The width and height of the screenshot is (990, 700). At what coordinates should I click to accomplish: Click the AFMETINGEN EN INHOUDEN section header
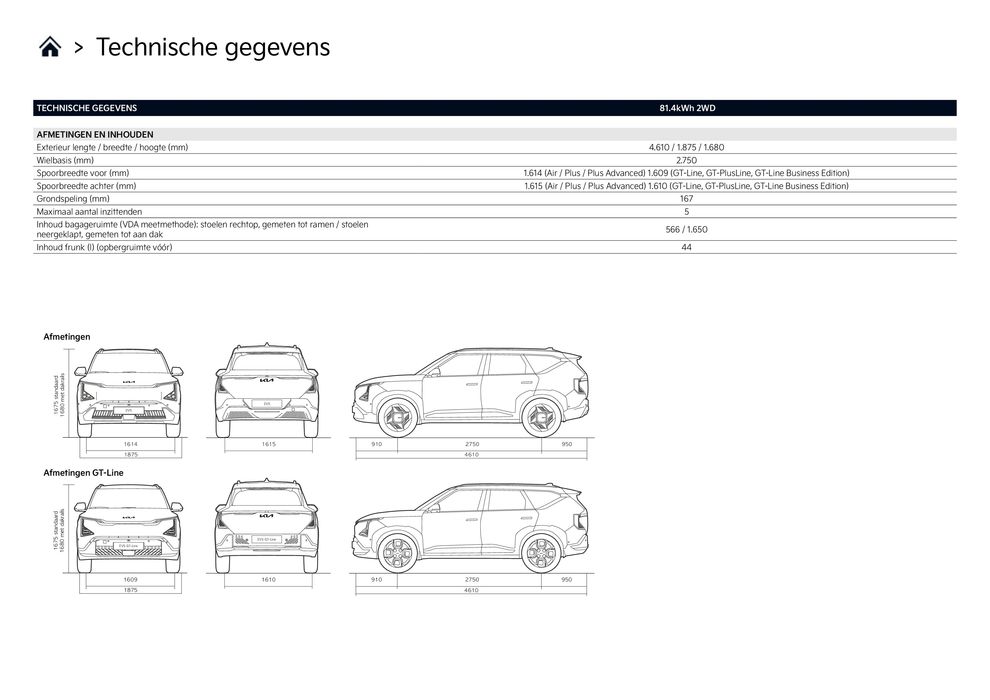95,134
